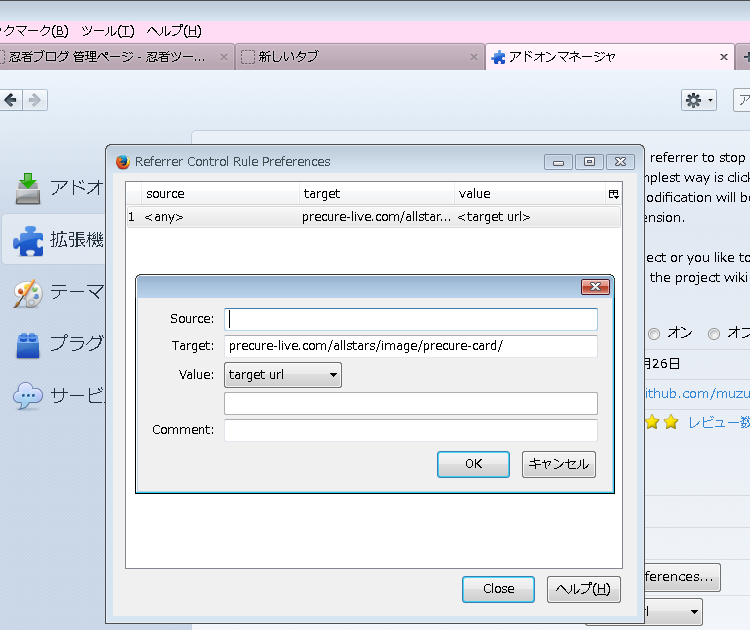
Task: Open the レビュー数 reviews link
Action: [x=718, y=422]
